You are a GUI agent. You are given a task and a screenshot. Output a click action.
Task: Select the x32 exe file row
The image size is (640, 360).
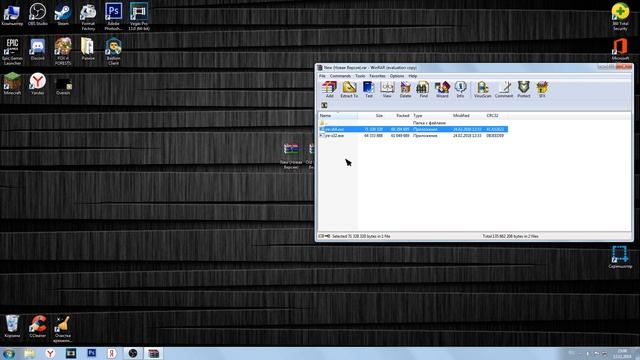pos(413,136)
